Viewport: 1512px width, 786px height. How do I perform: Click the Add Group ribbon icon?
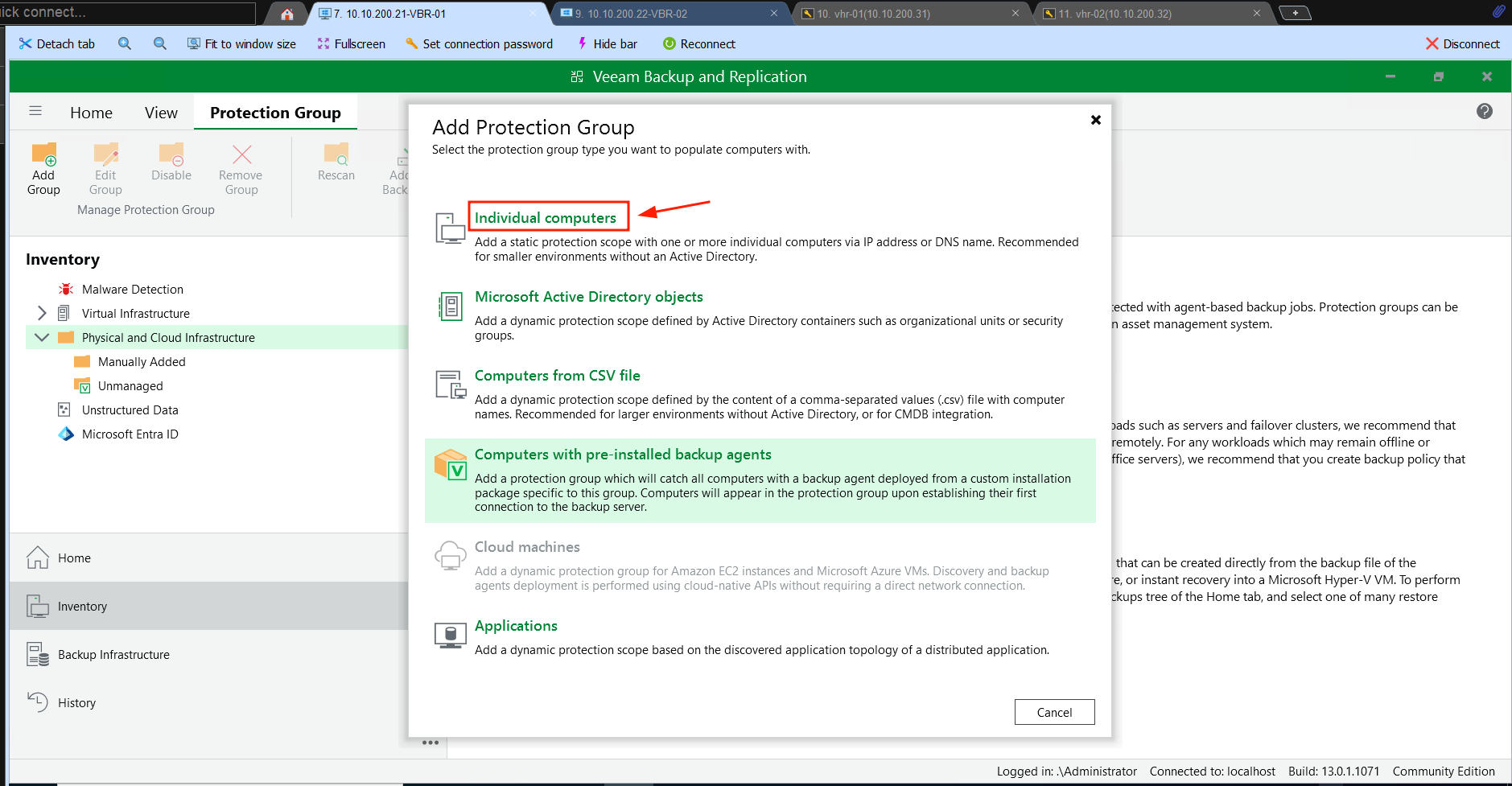tap(43, 154)
